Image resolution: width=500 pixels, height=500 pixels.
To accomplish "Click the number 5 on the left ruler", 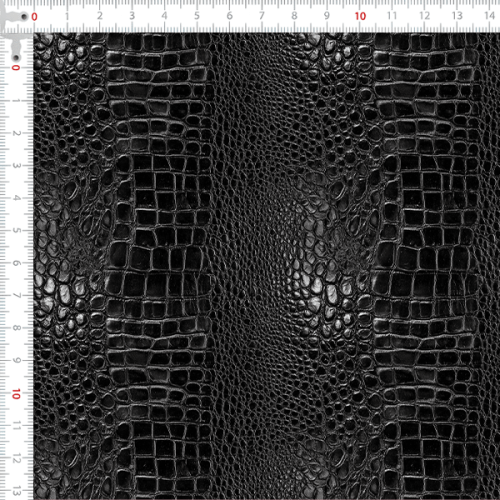I will 16,230.
